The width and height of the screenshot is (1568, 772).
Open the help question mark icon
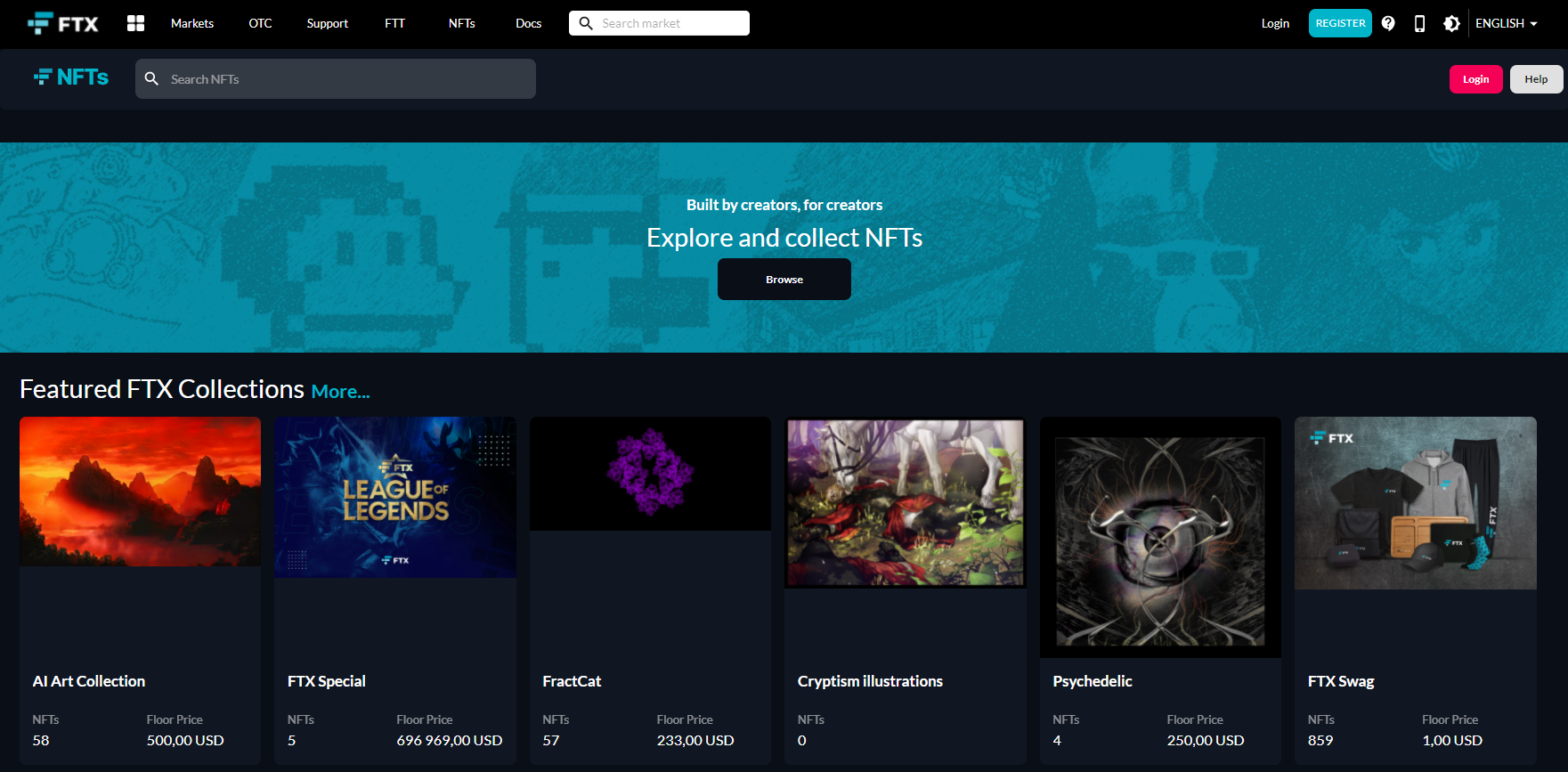[1388, 23]
